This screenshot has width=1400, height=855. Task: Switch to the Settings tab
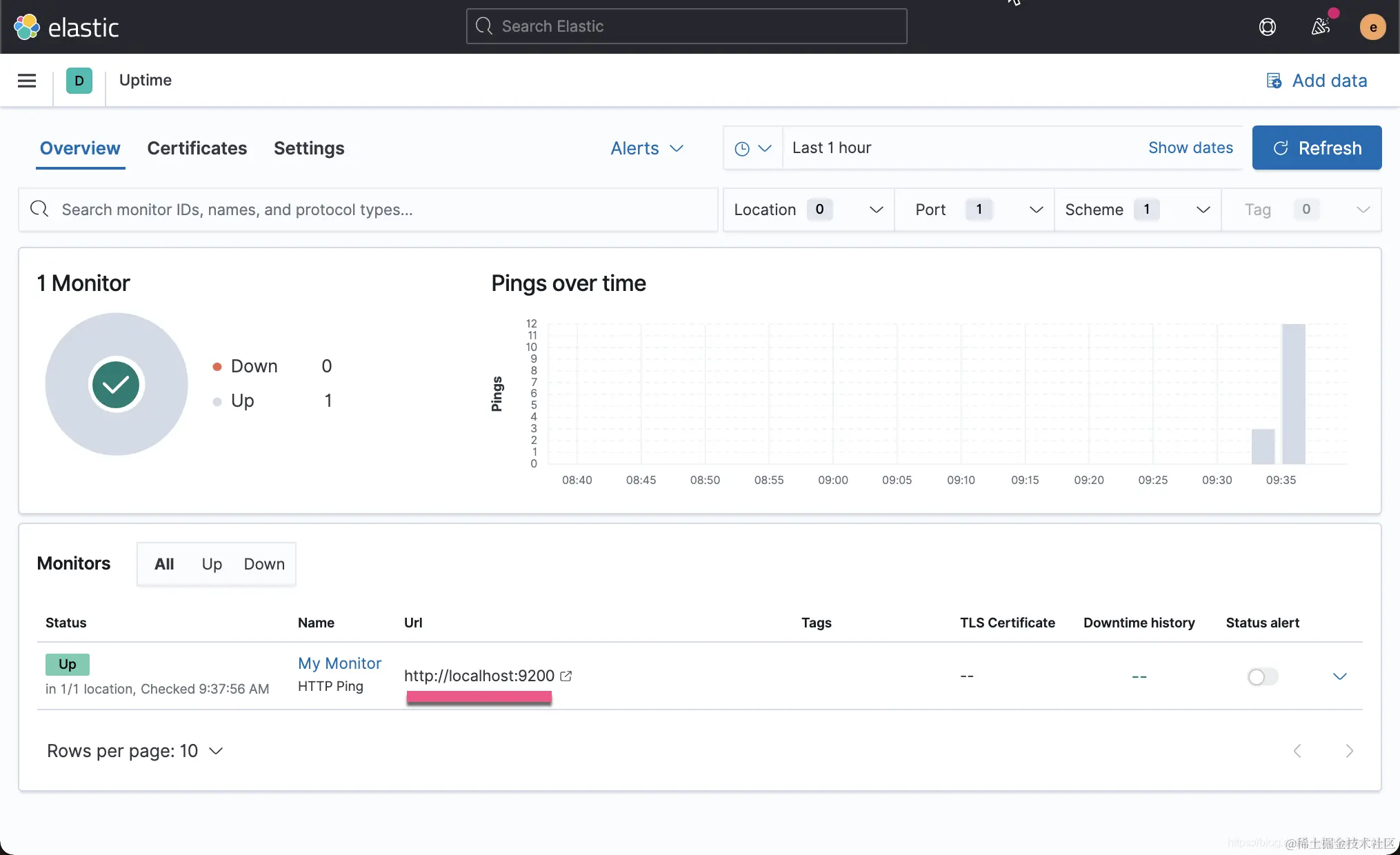pyautogui.click(x=309, y=148)
